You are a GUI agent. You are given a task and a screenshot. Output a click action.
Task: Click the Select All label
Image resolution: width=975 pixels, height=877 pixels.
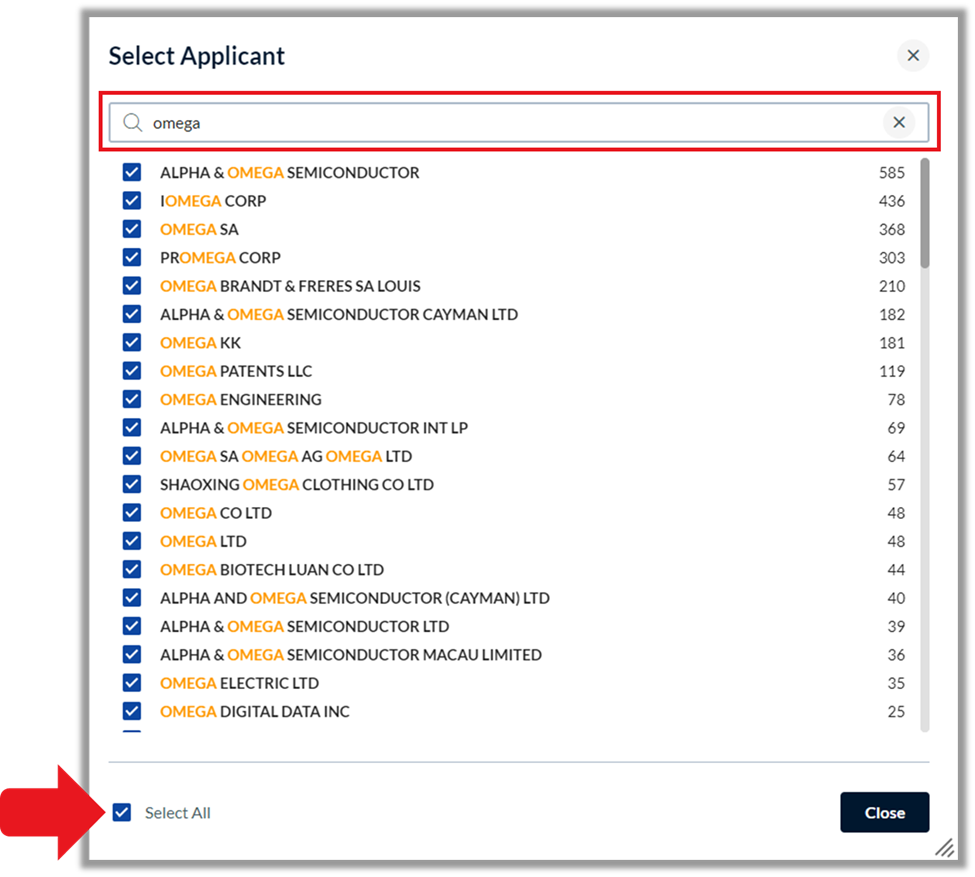[x=178, y=813]
